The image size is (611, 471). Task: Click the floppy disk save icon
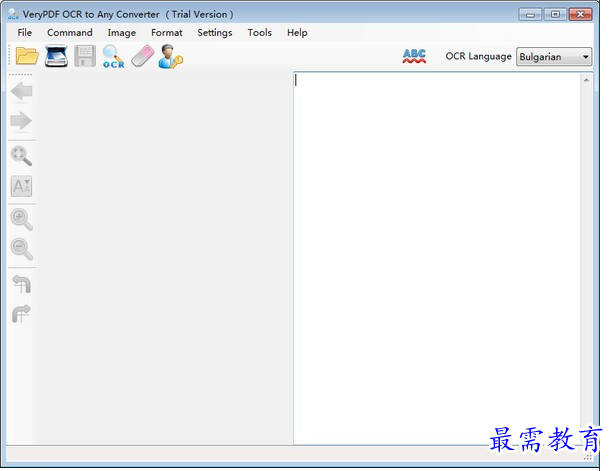(x=85, y=56)
